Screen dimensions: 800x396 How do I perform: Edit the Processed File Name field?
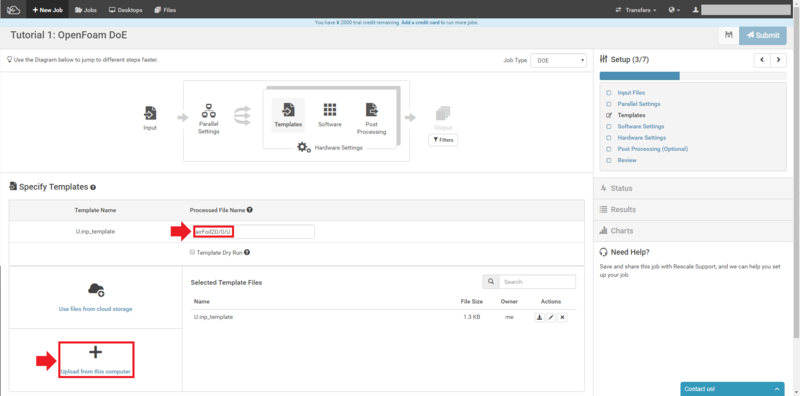[253, 232]
